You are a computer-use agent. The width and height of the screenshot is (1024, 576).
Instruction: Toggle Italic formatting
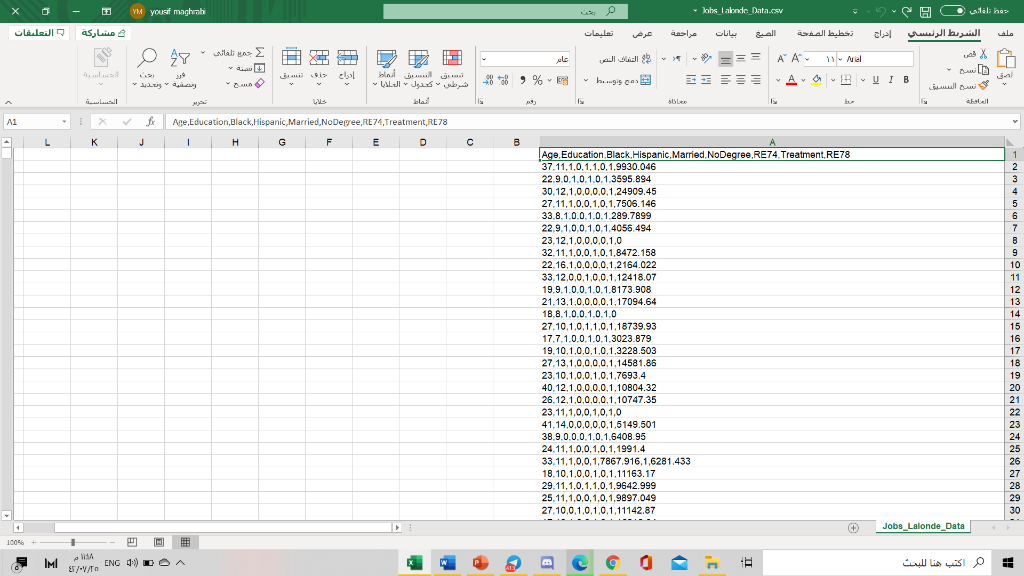pyautogui.click(x=890, y=80)
